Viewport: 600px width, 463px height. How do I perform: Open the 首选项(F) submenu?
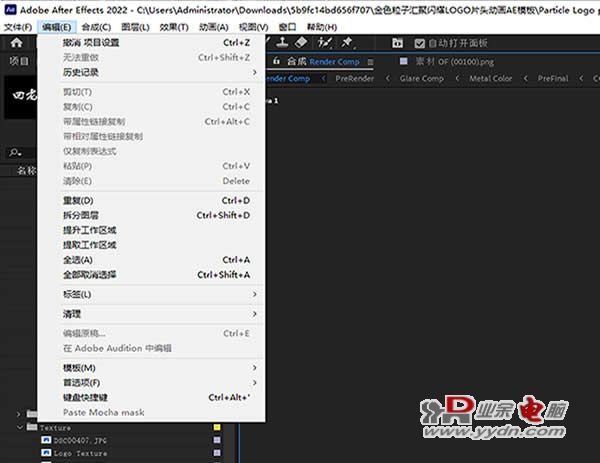click(x=160, y=382)
